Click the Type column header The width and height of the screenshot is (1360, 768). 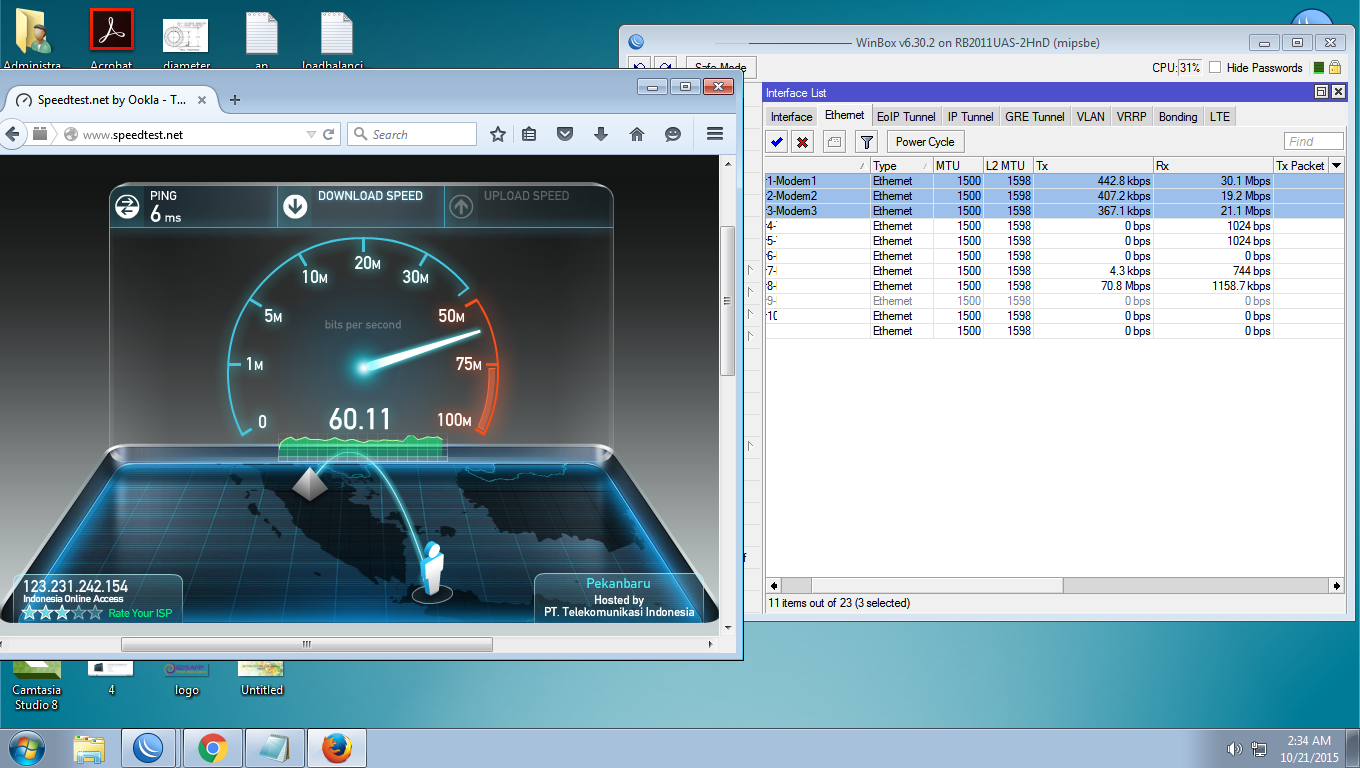point(902,165)
